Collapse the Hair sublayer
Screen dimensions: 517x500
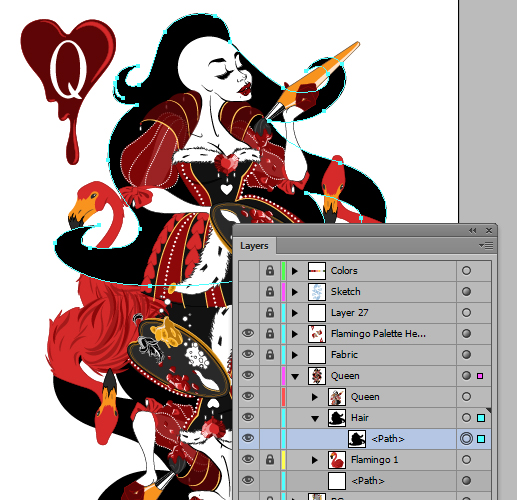click(315, 419)
